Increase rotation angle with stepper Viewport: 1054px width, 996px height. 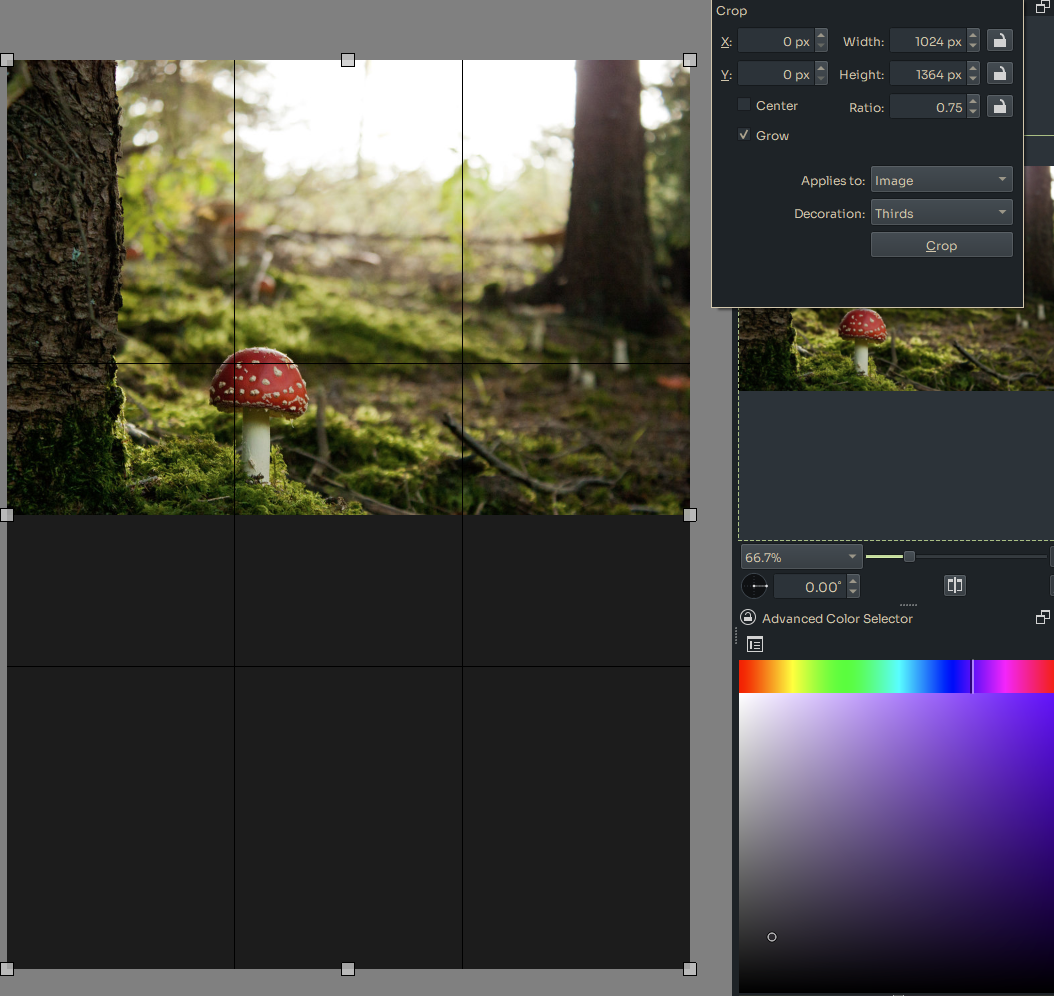tap(853, 581)
